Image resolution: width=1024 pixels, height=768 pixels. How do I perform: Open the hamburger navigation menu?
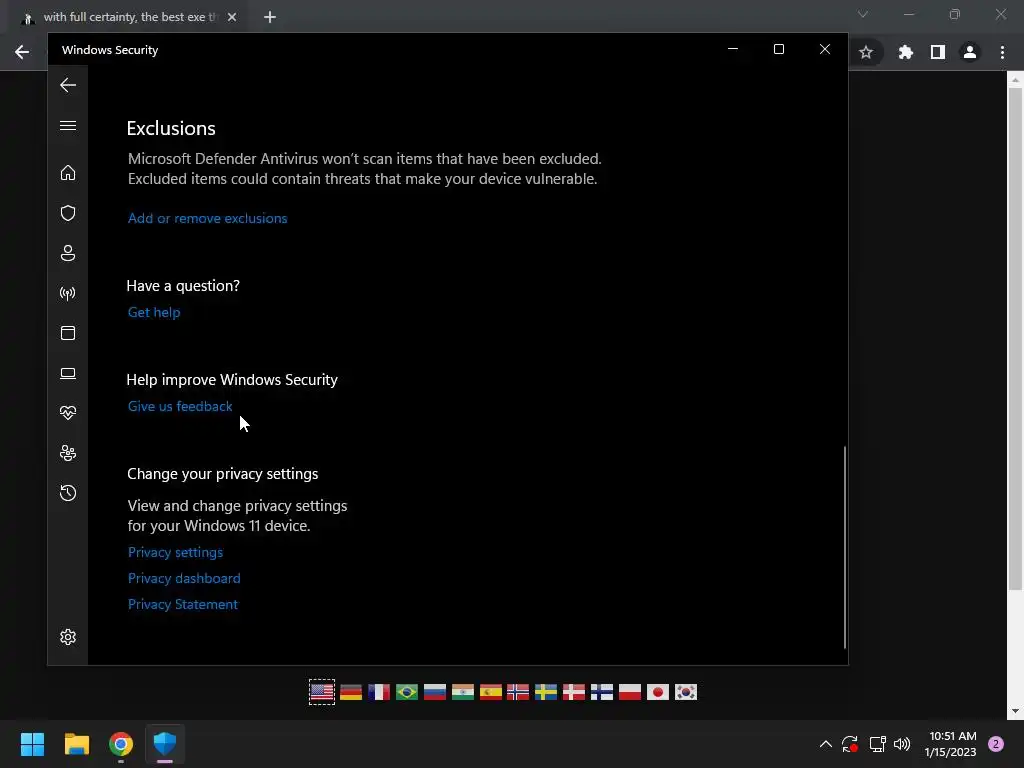(68, 125)
